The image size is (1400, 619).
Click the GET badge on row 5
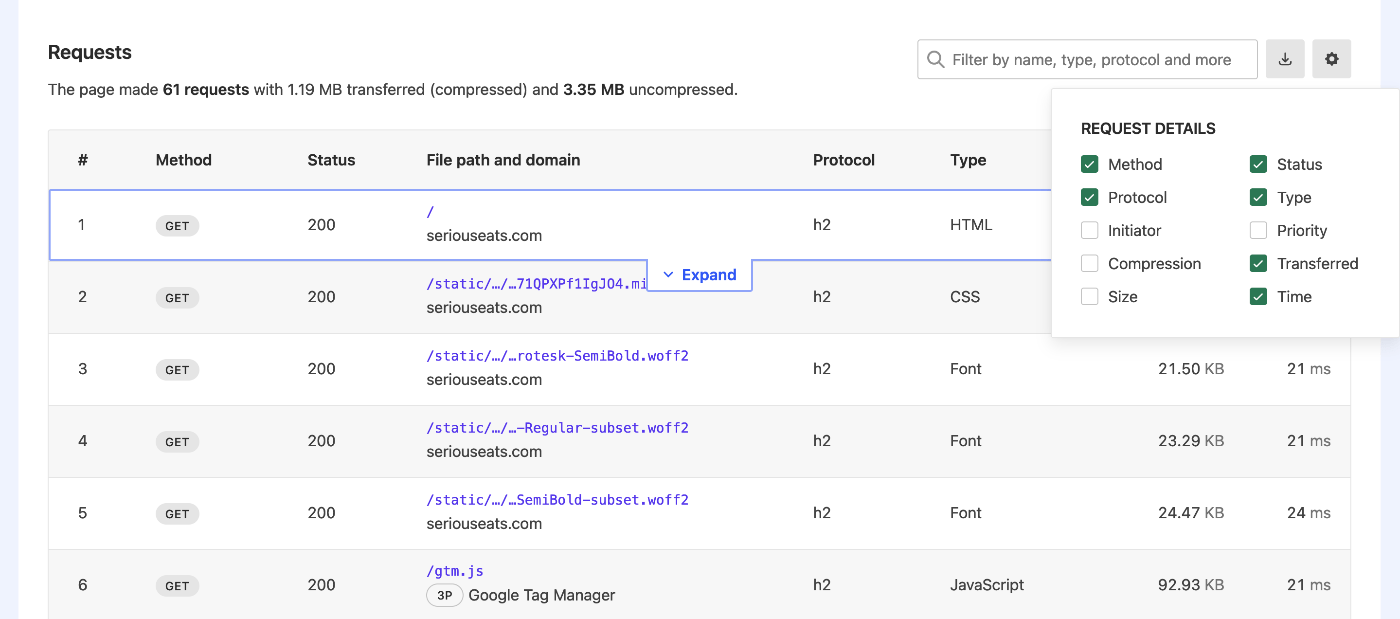point(177,514)
